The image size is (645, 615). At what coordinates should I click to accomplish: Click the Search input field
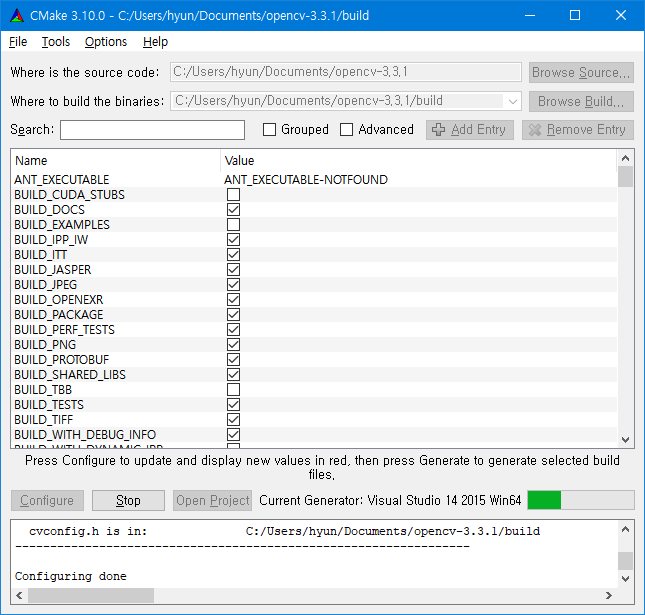153,130
